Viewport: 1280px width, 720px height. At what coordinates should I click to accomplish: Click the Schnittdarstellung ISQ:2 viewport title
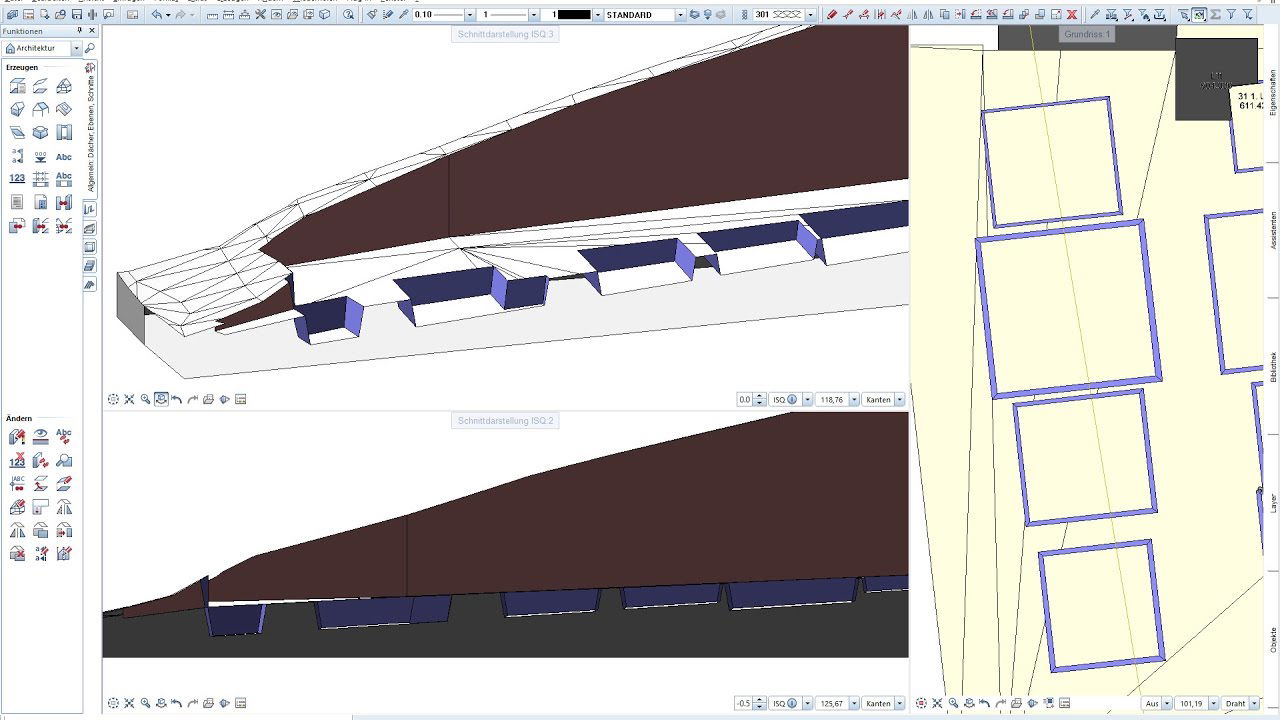(505, 421)
